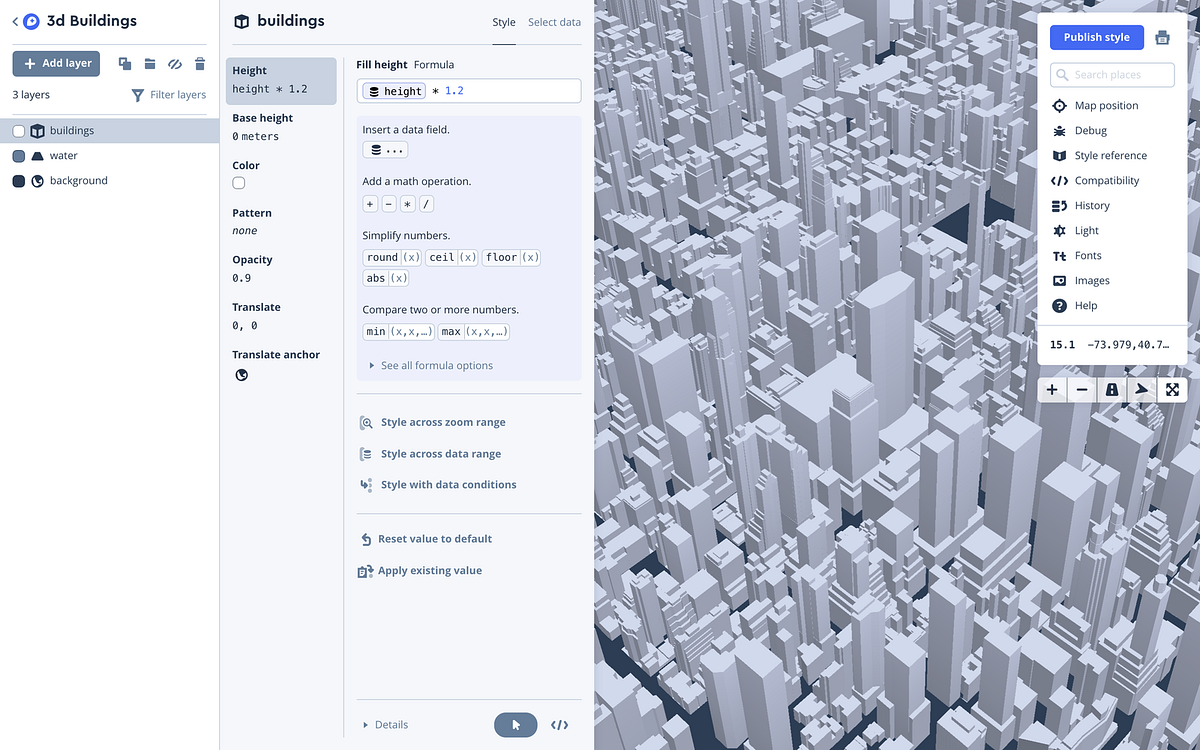The width and height of the screenshot is (1200, 750).
Task: Click the water layer color swatch
Action: [x=18, y=156]
